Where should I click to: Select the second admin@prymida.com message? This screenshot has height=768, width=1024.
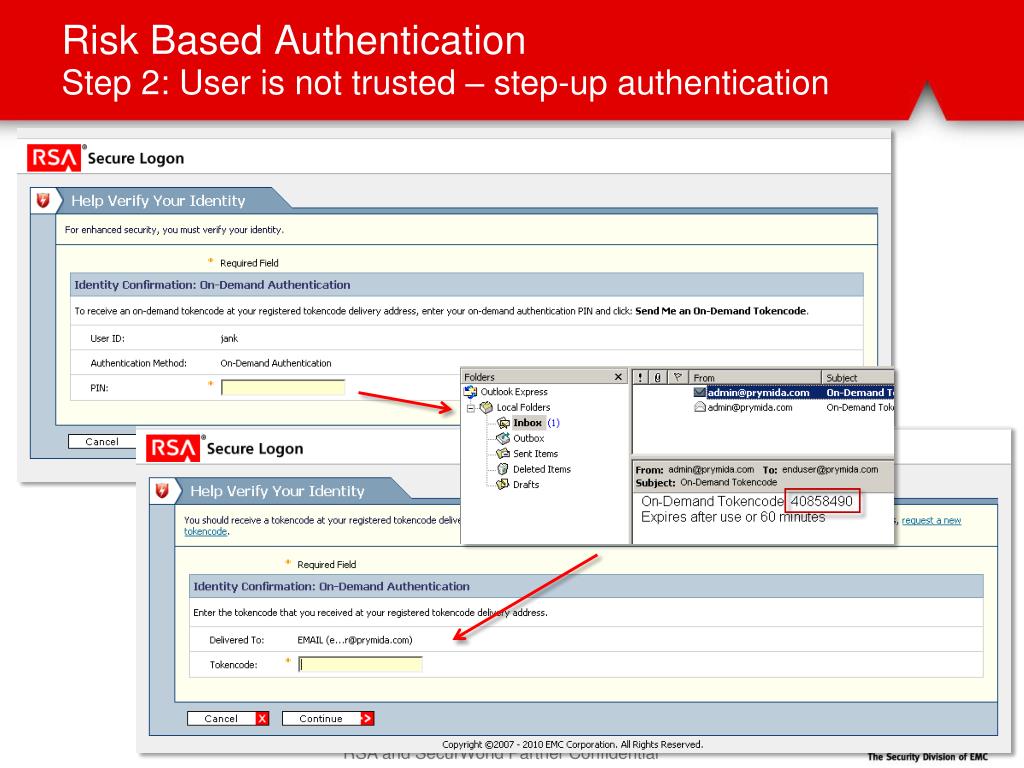(x=763, y=408)
